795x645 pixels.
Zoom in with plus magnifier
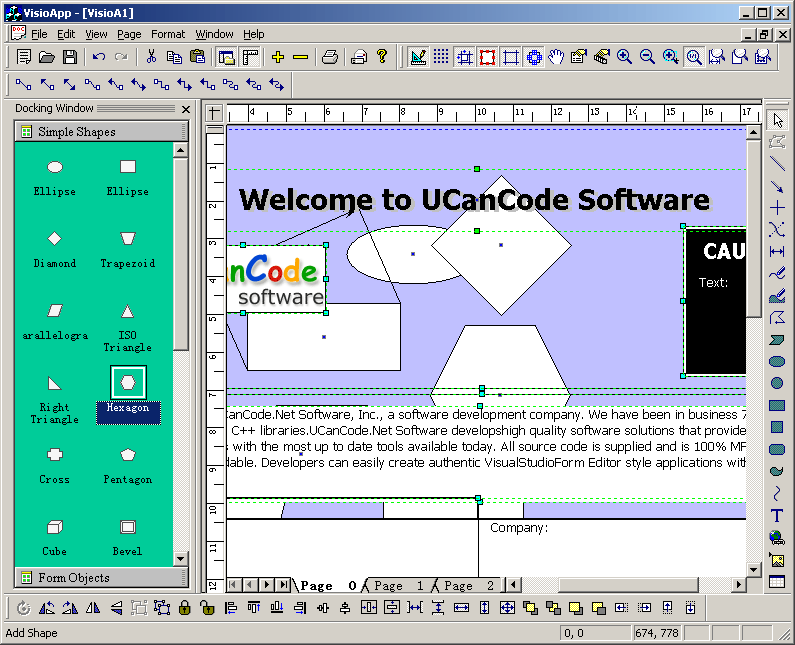[x=624, y=57]
